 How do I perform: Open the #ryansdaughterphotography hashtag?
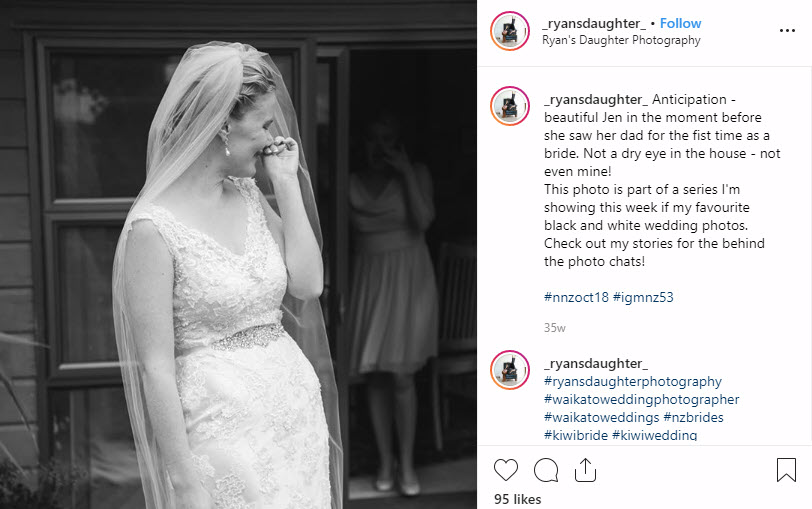point(633,382)
